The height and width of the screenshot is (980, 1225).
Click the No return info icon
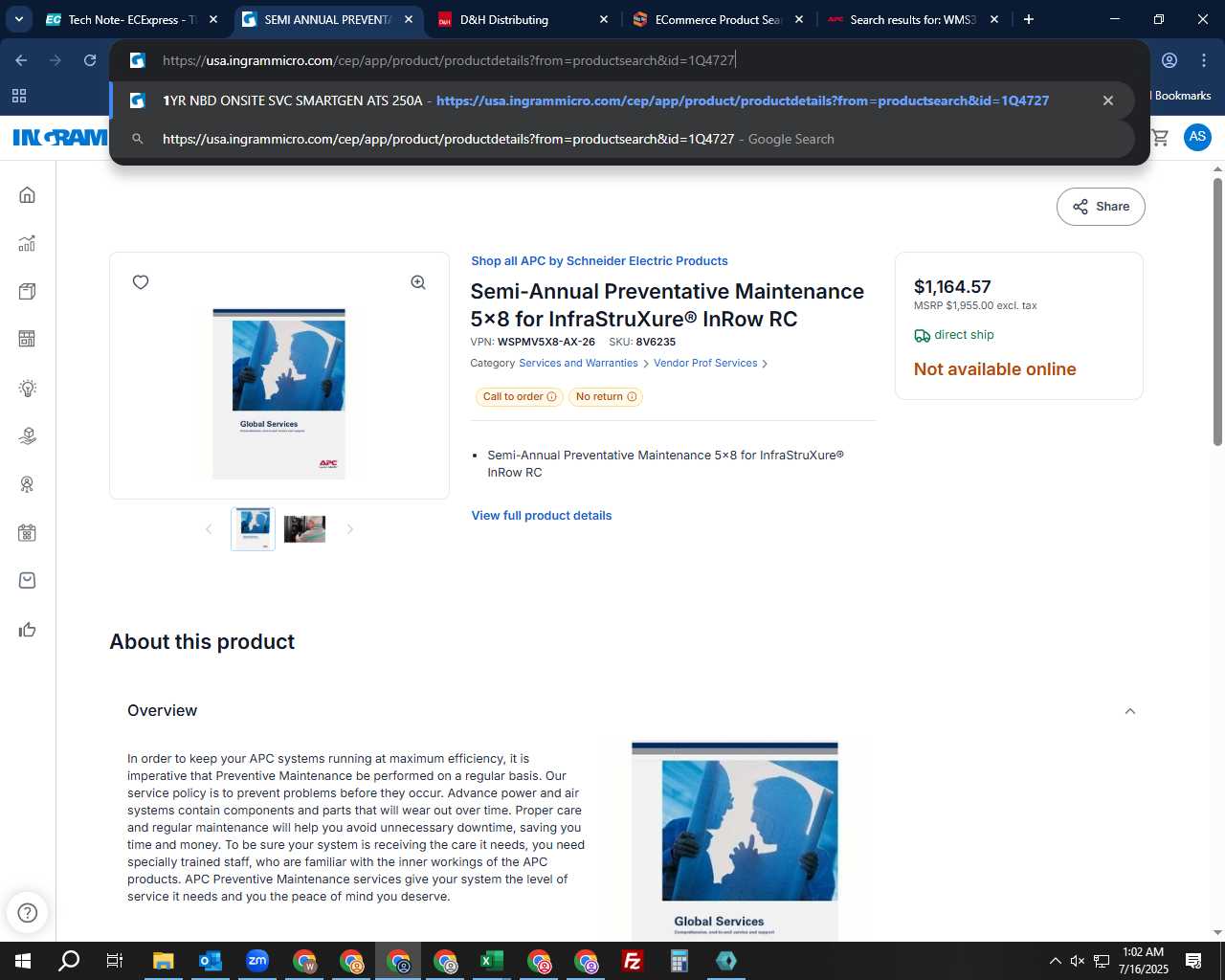click(632, 397)
